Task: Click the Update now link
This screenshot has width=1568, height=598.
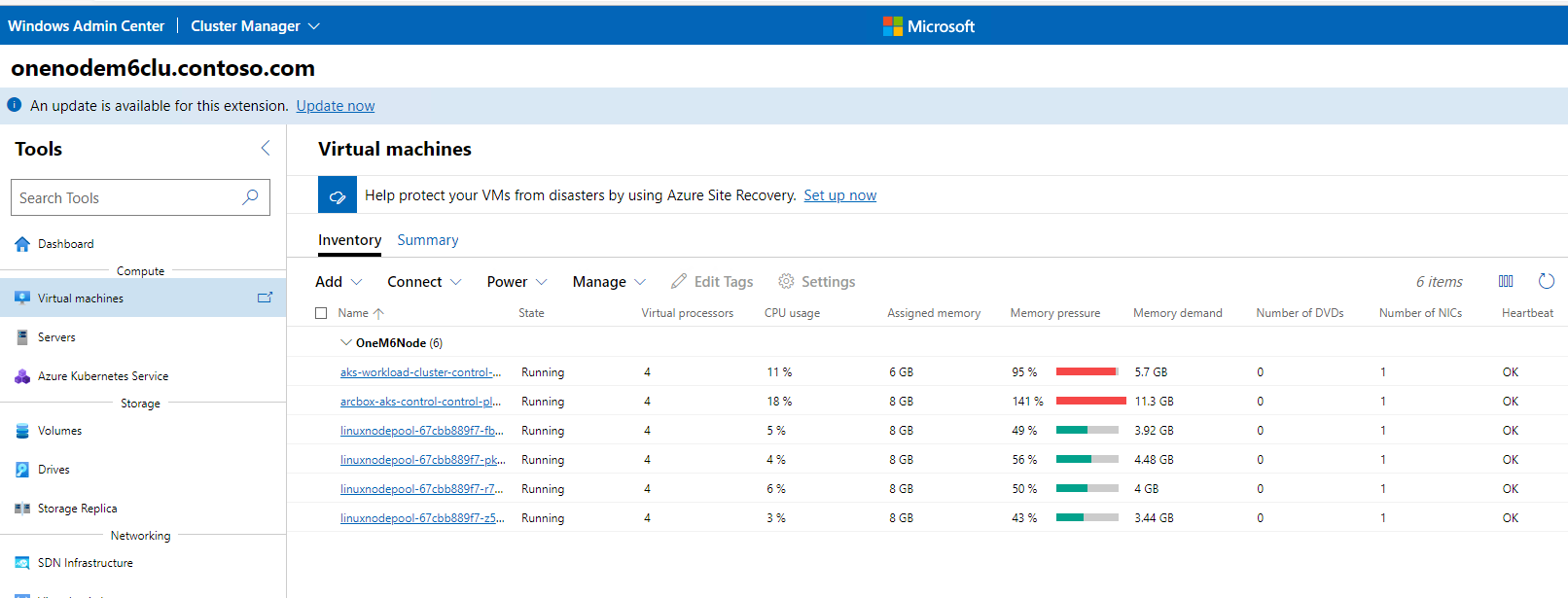Action: tap(336, 106)
